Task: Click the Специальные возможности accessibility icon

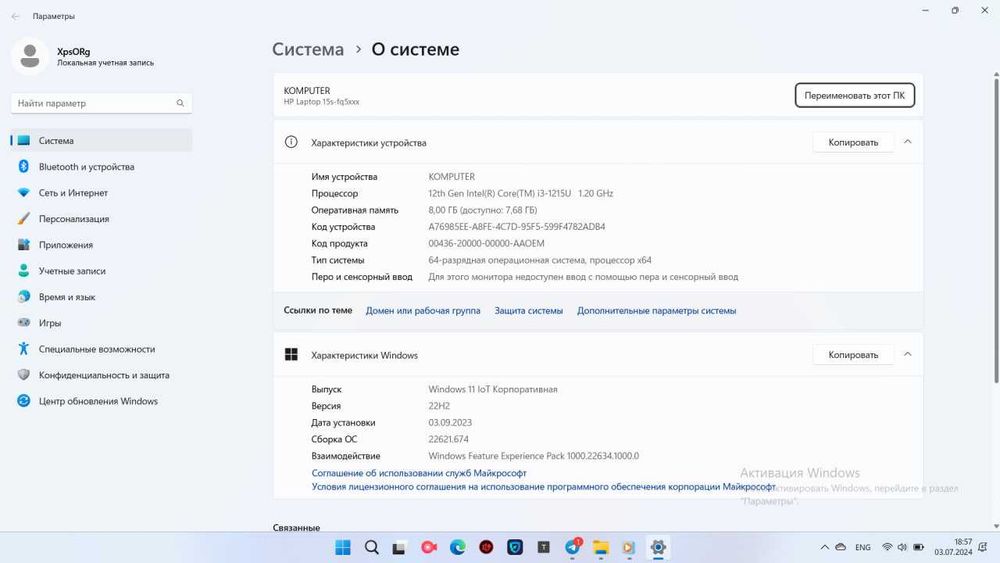Action: (x=24, y=349)
